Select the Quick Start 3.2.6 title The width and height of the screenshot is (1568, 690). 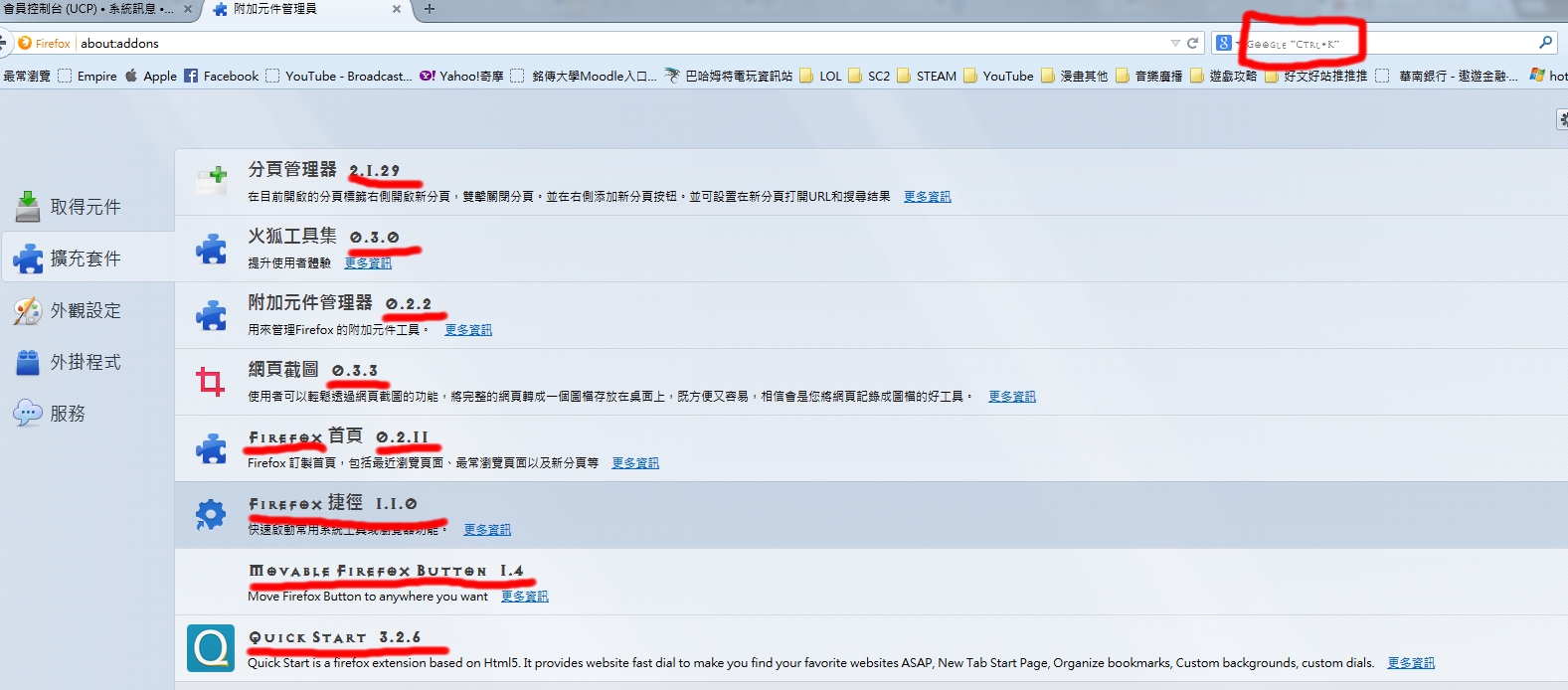pos(335,637)
